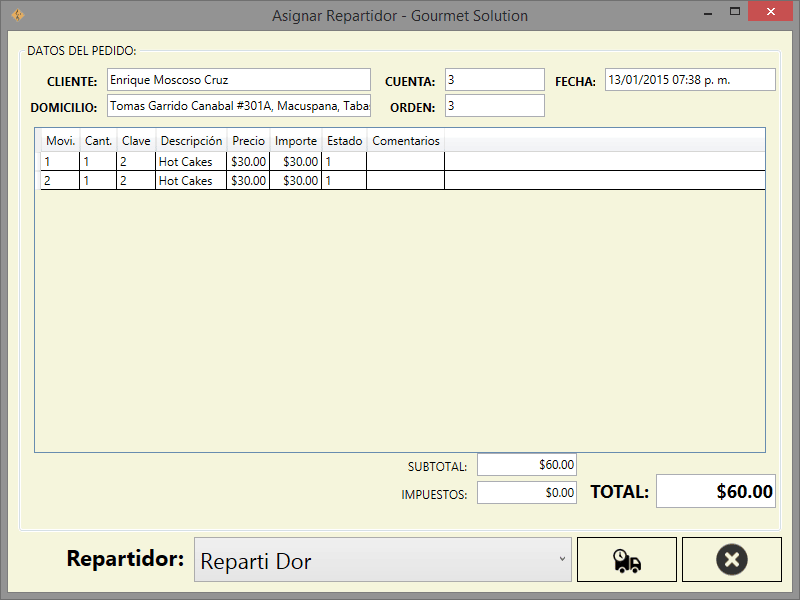Open the Repartidor dropdown list
The image size is (800, 600).
pyautogui.click(x=381, y=560)
